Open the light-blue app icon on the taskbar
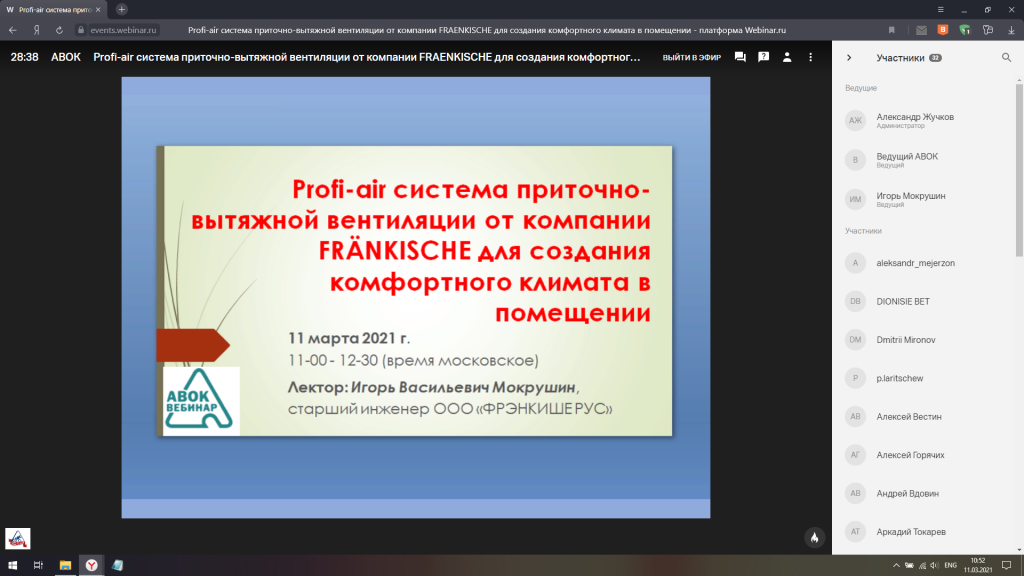 (x=118, y=565)
